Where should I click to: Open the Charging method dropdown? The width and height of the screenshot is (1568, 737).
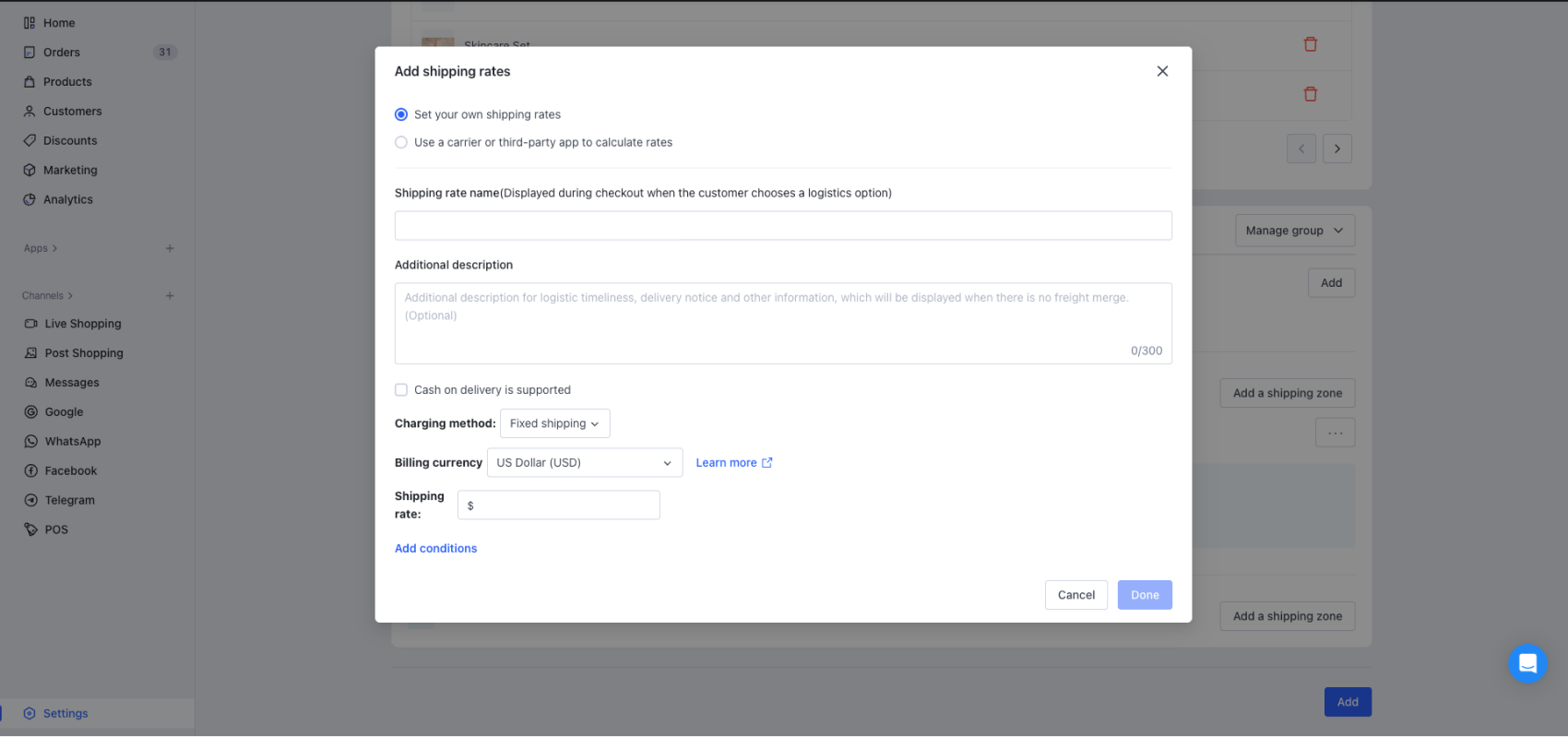[x=554, y=423]
